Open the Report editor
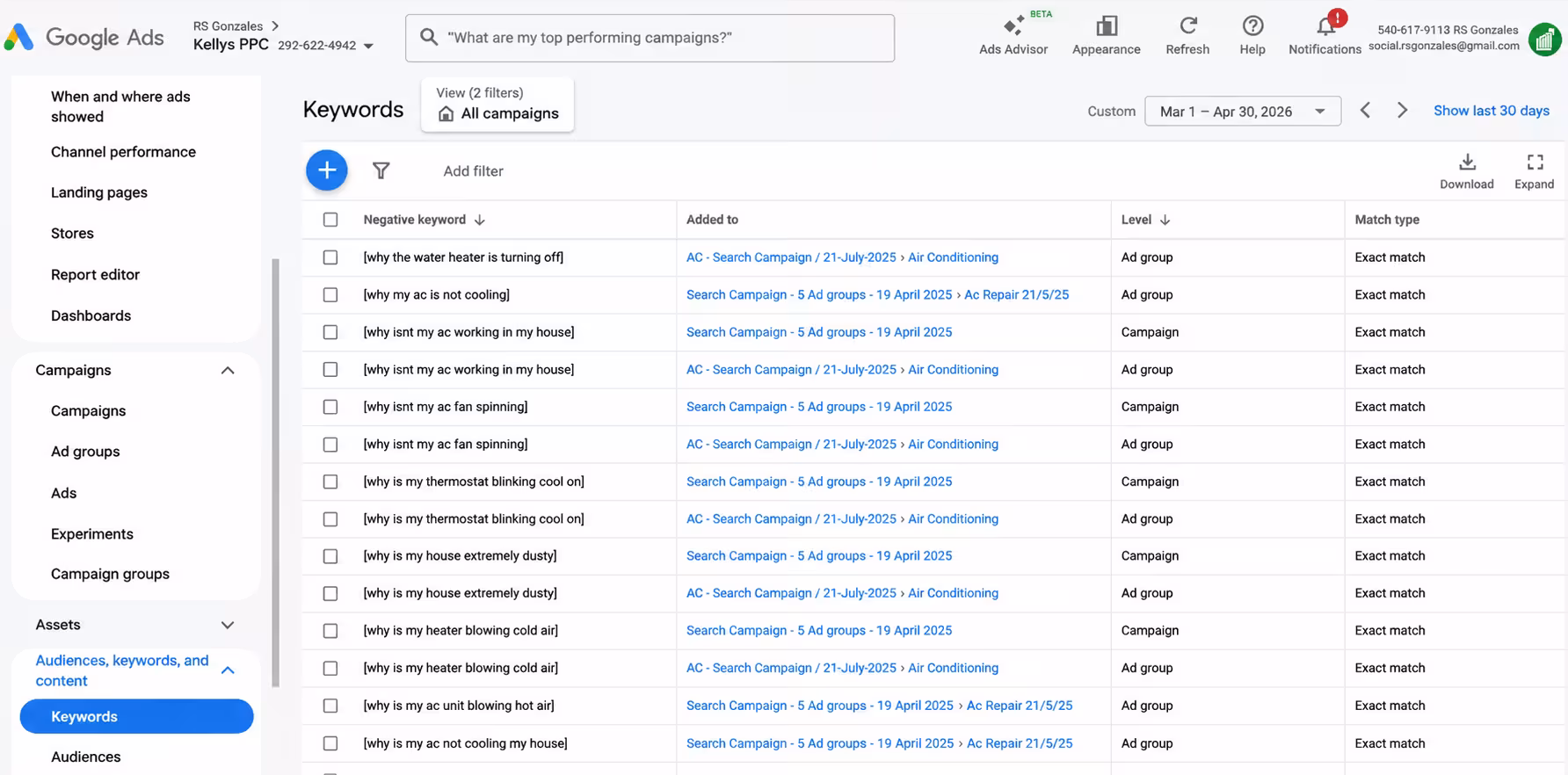This screenshot has height=775, width=1568. 95,275
